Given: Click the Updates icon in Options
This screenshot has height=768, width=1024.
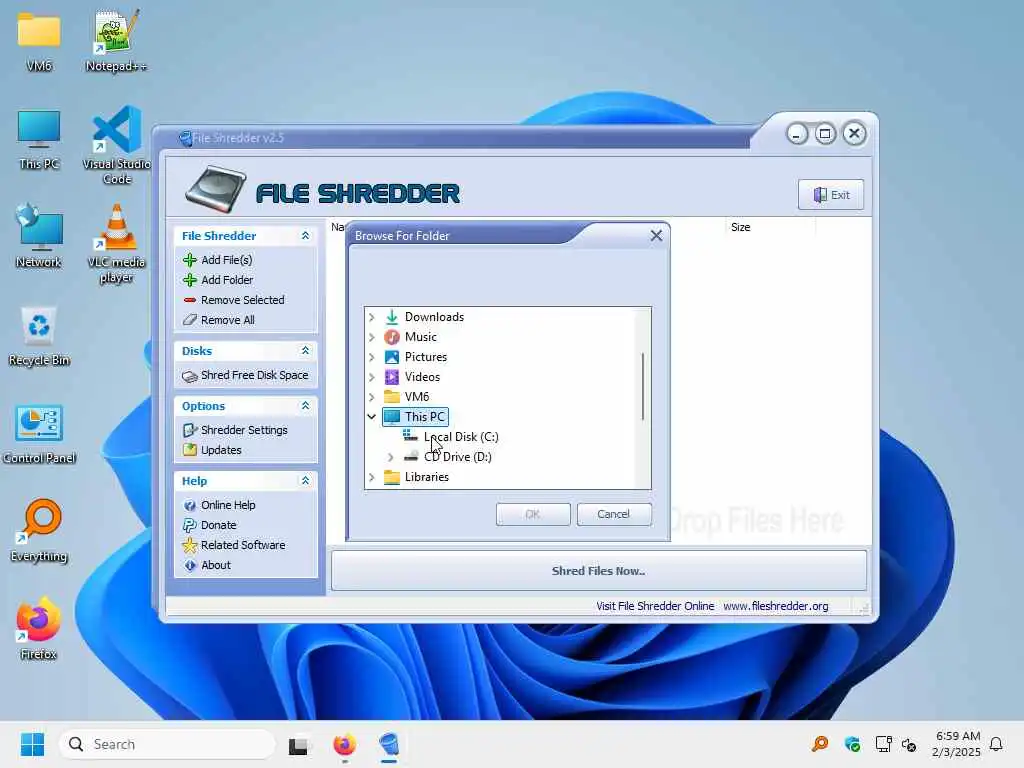Looking at the screenshot, I should 190,450.
